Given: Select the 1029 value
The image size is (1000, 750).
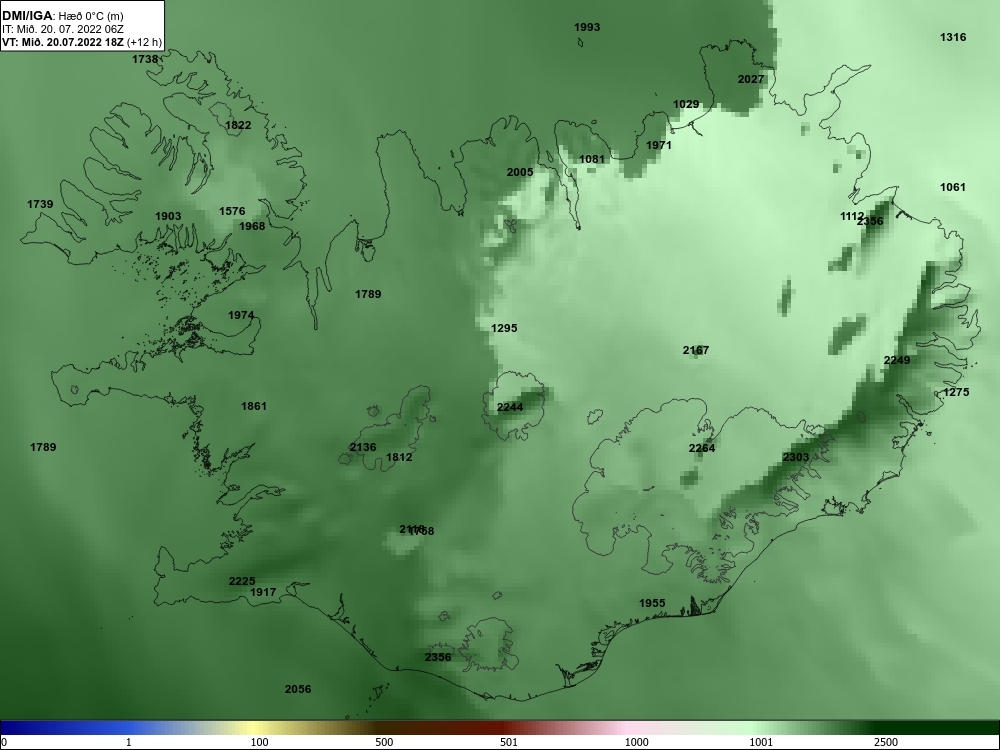Looking at the screenshot, I should 686,104.
